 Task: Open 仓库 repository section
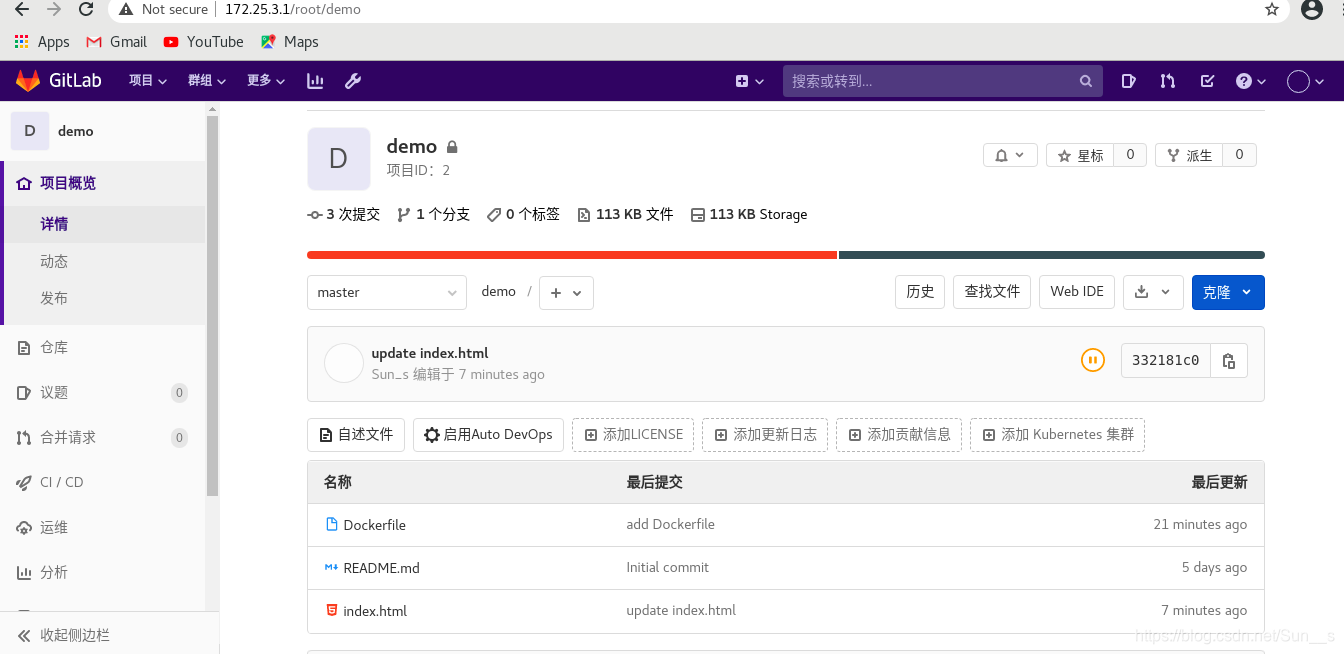43,347
